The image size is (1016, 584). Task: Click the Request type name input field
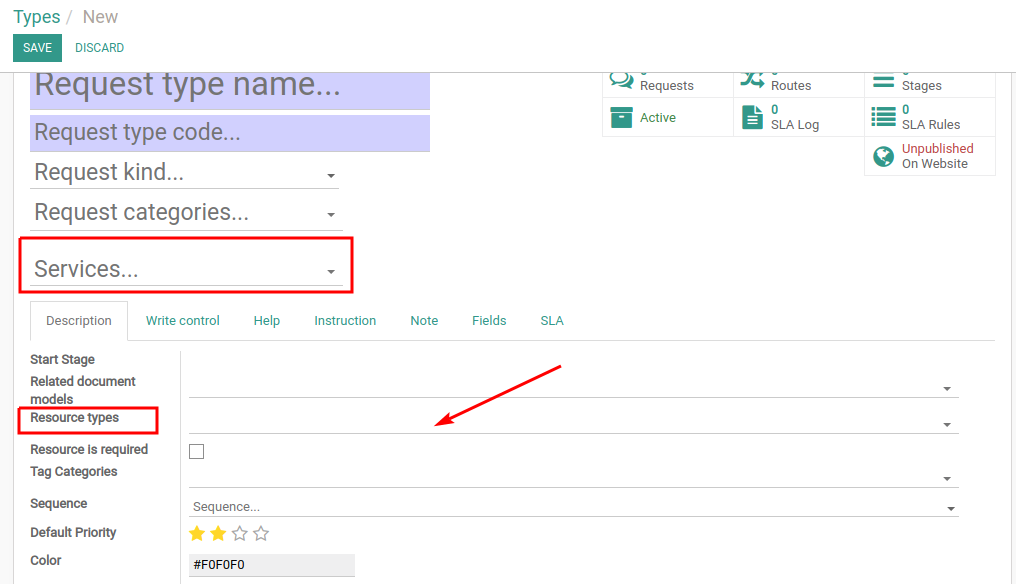pos(230,84)
